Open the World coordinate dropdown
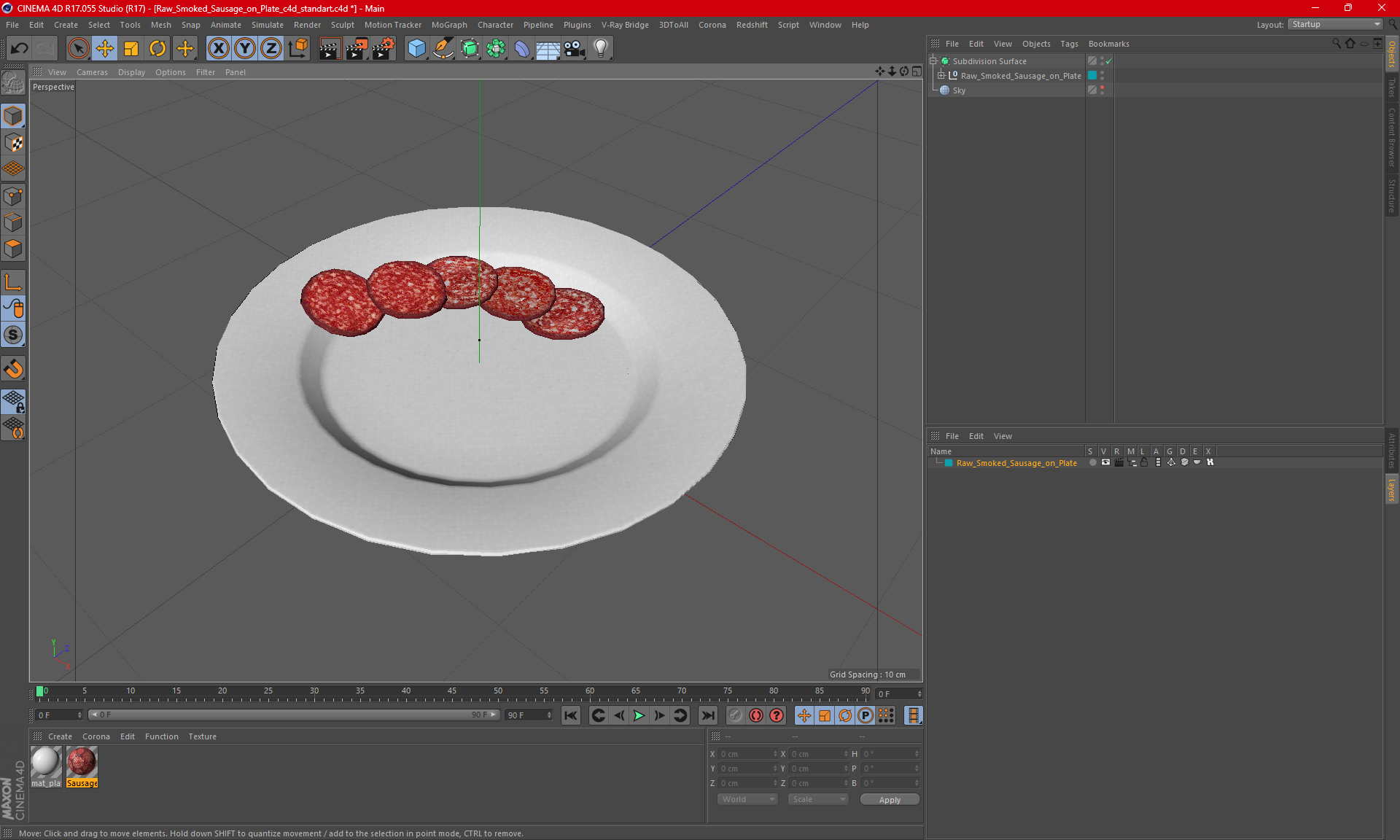The width and height of the screenshot is (1400, 840). coord(747,799)
